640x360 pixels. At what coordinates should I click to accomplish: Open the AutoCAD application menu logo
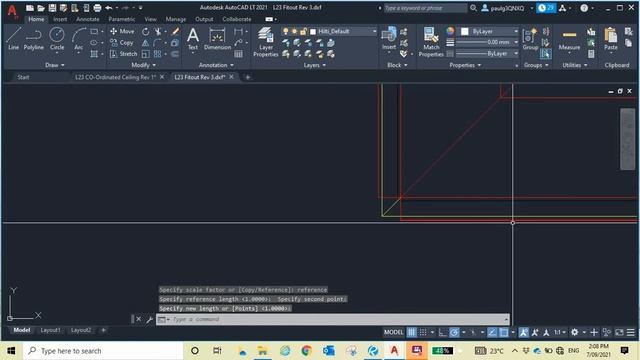[12, 11]
